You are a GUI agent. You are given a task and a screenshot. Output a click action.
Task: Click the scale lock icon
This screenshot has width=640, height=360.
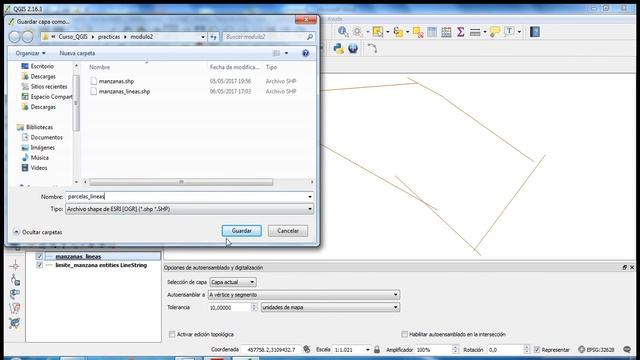(377, 349)
